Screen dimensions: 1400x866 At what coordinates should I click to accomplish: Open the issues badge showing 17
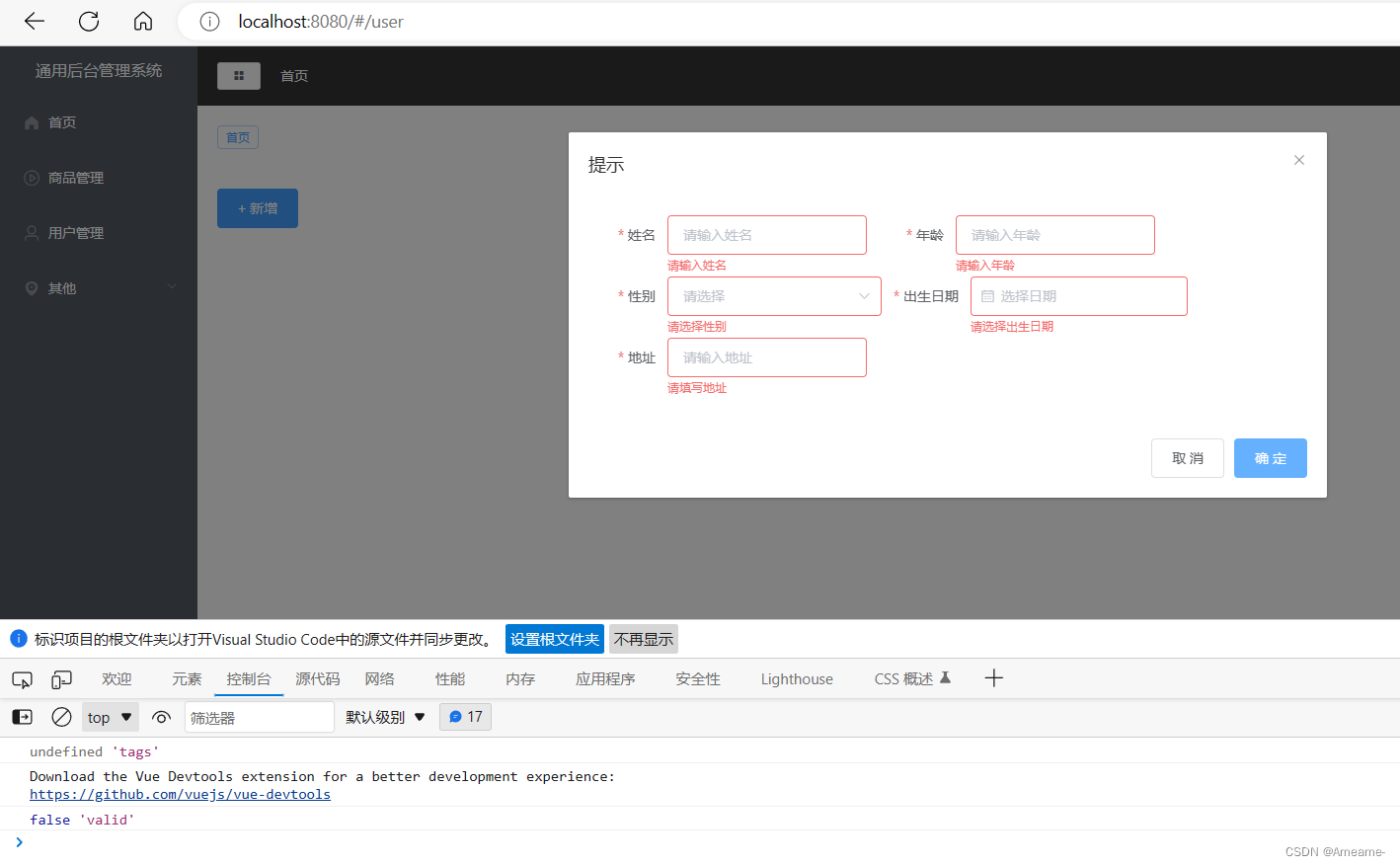click(464, 717)
